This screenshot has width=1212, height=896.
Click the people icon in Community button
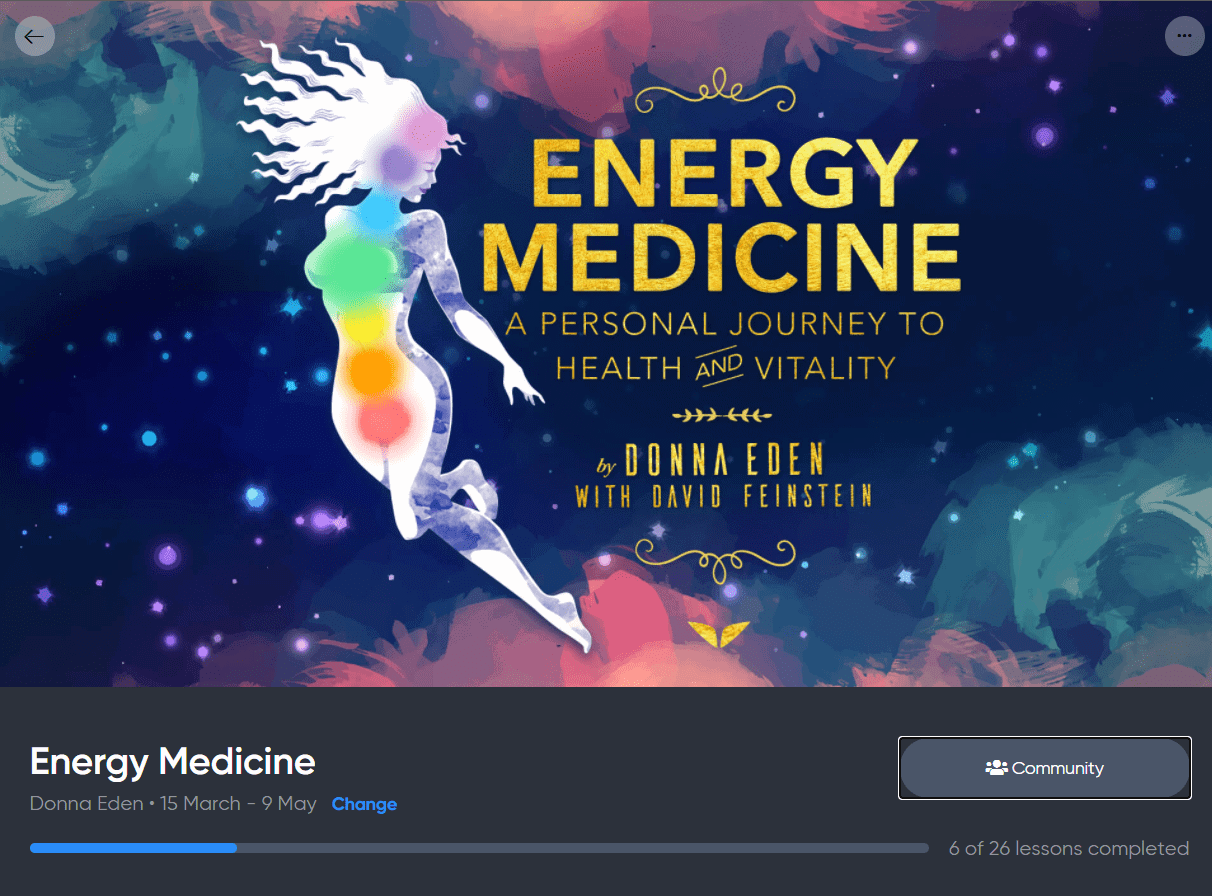[996, 768]
